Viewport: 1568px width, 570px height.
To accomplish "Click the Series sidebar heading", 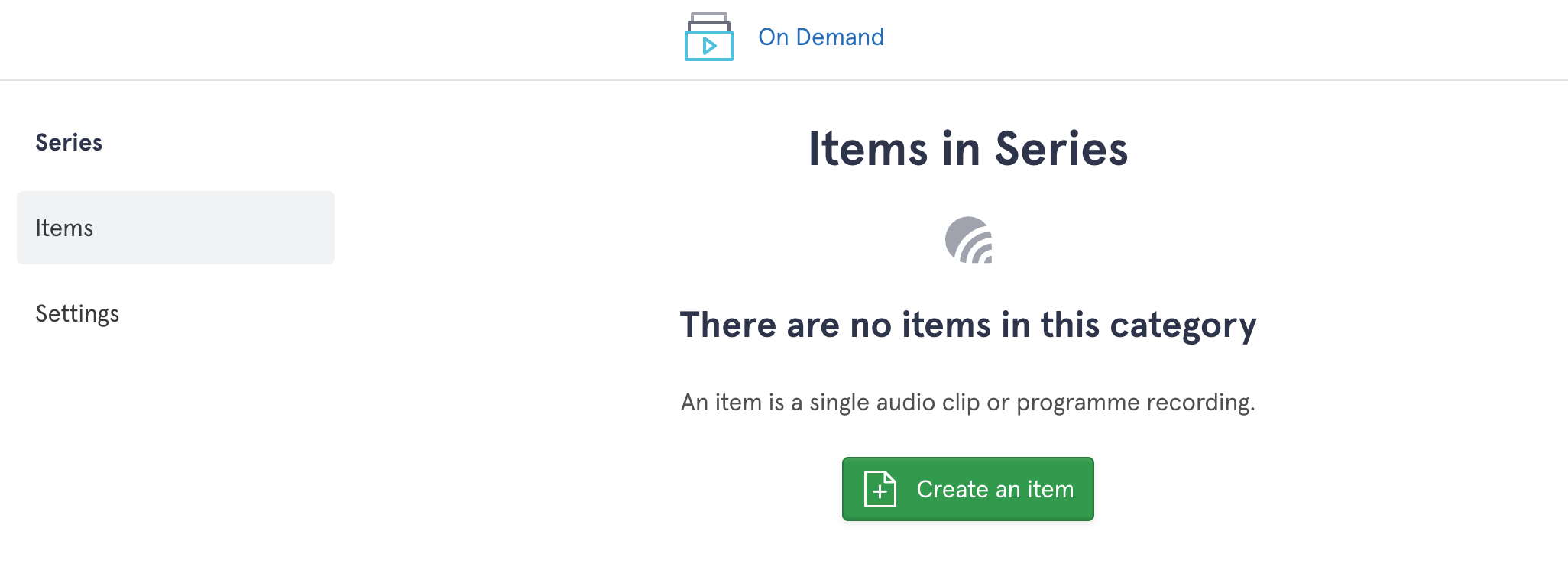I will point(69,142).
